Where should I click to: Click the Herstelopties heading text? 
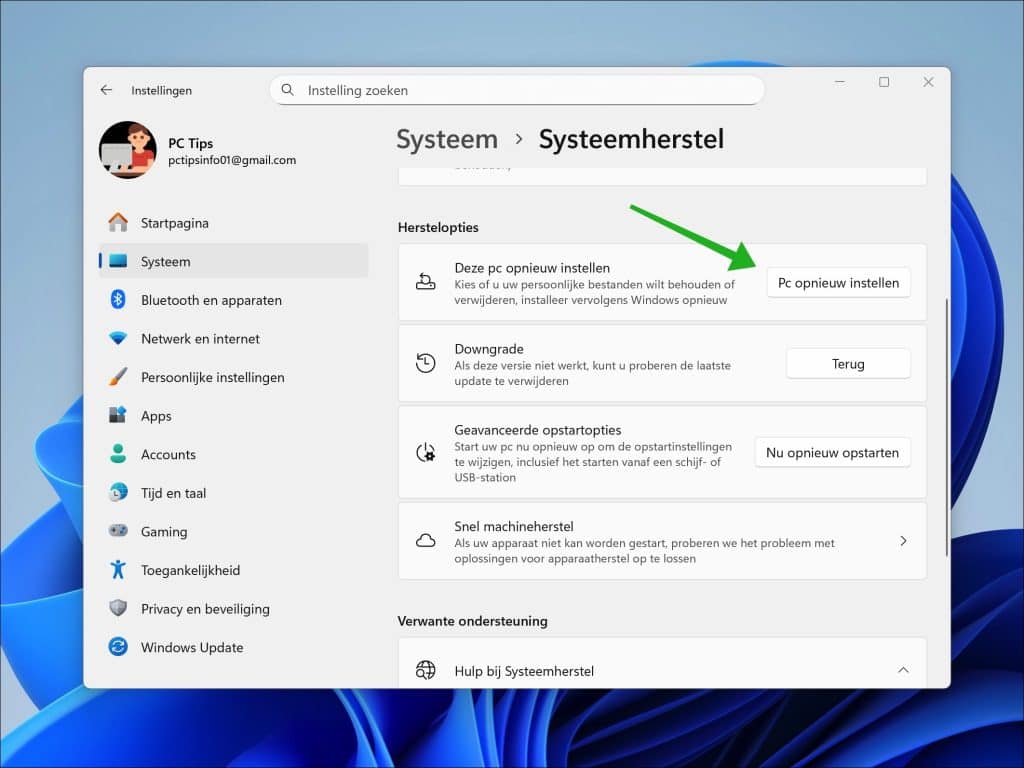coord(438,227)
